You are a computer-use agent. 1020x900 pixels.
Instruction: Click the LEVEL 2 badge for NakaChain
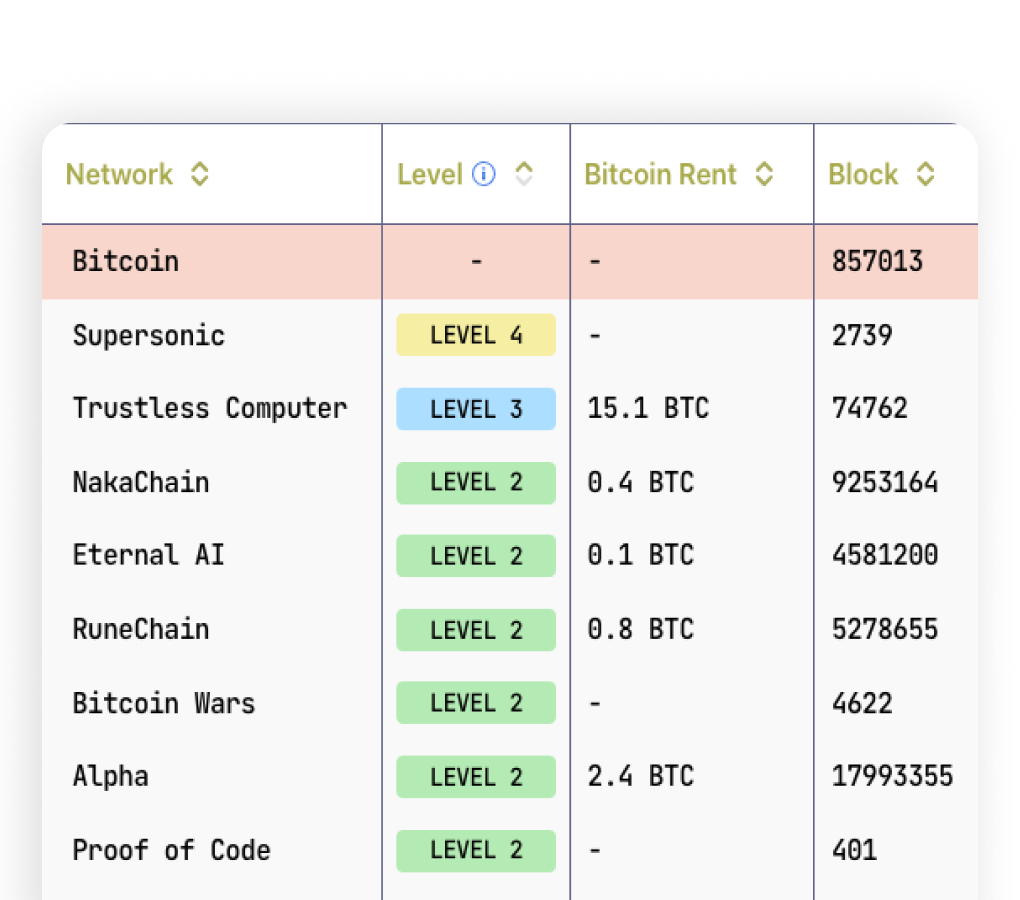[476, 482]
